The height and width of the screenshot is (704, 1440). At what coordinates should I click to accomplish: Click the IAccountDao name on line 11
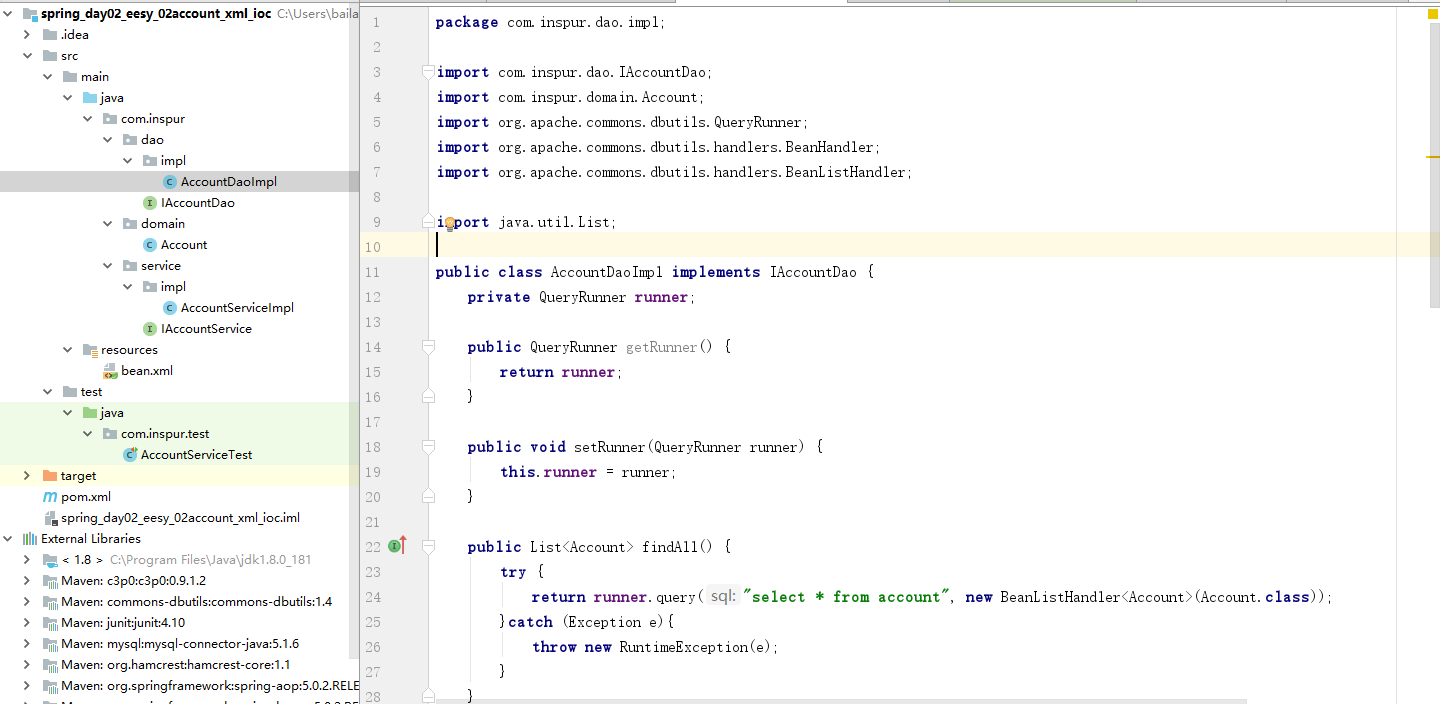coord(813,272)
